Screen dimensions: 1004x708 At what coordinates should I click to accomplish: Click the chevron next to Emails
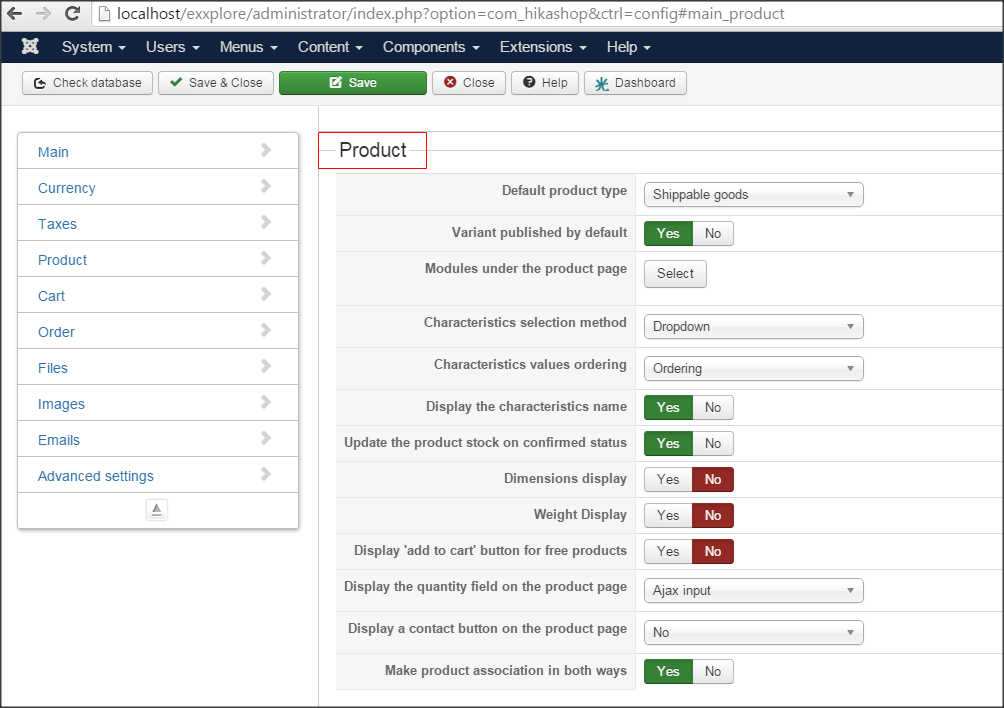[266, 438]
